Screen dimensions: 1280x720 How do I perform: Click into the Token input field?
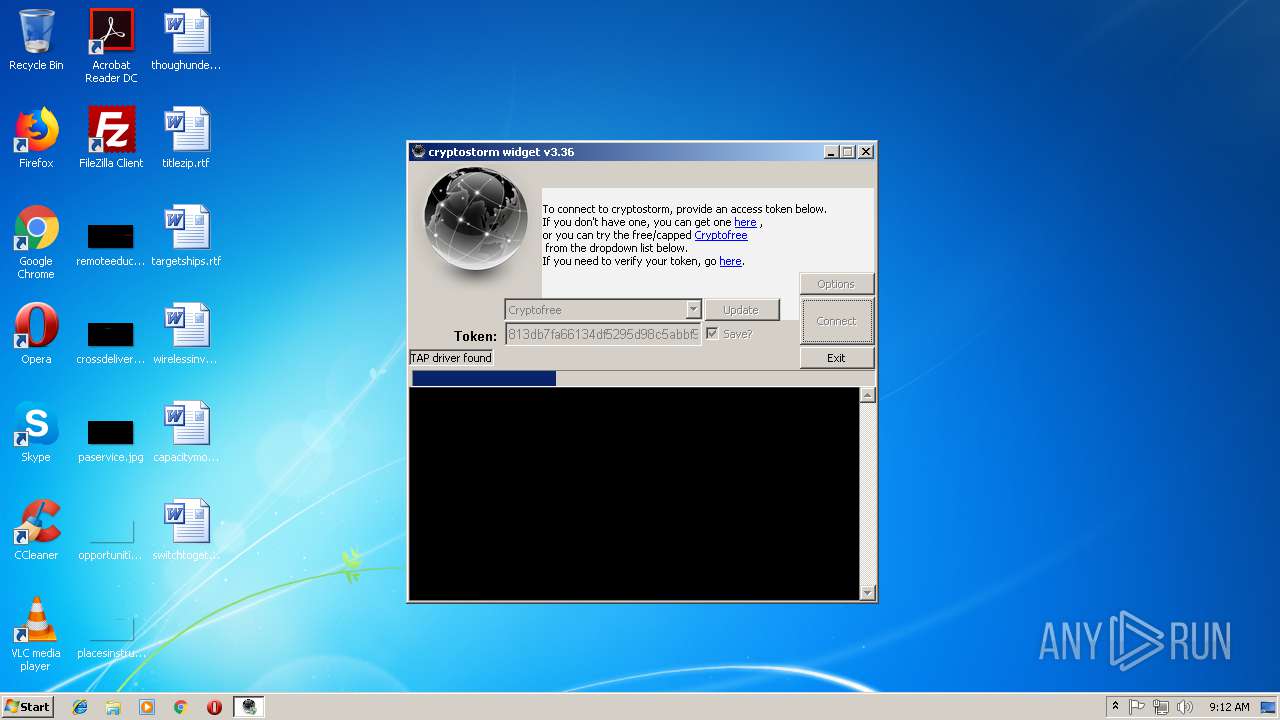click(603, 334)
